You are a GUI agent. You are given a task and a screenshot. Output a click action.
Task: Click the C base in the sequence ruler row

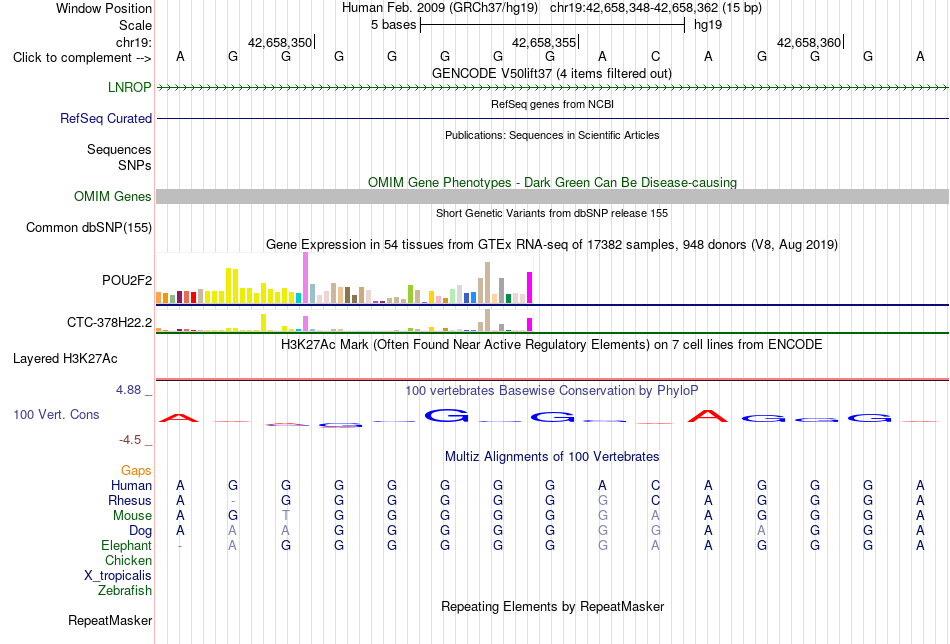pos(655,57)
